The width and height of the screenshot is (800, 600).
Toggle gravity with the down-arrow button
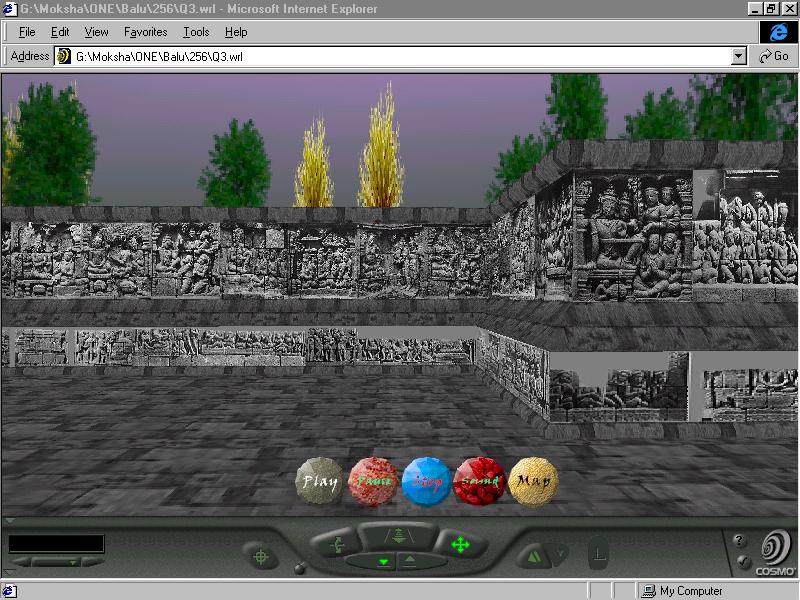[x=382, y=562]
